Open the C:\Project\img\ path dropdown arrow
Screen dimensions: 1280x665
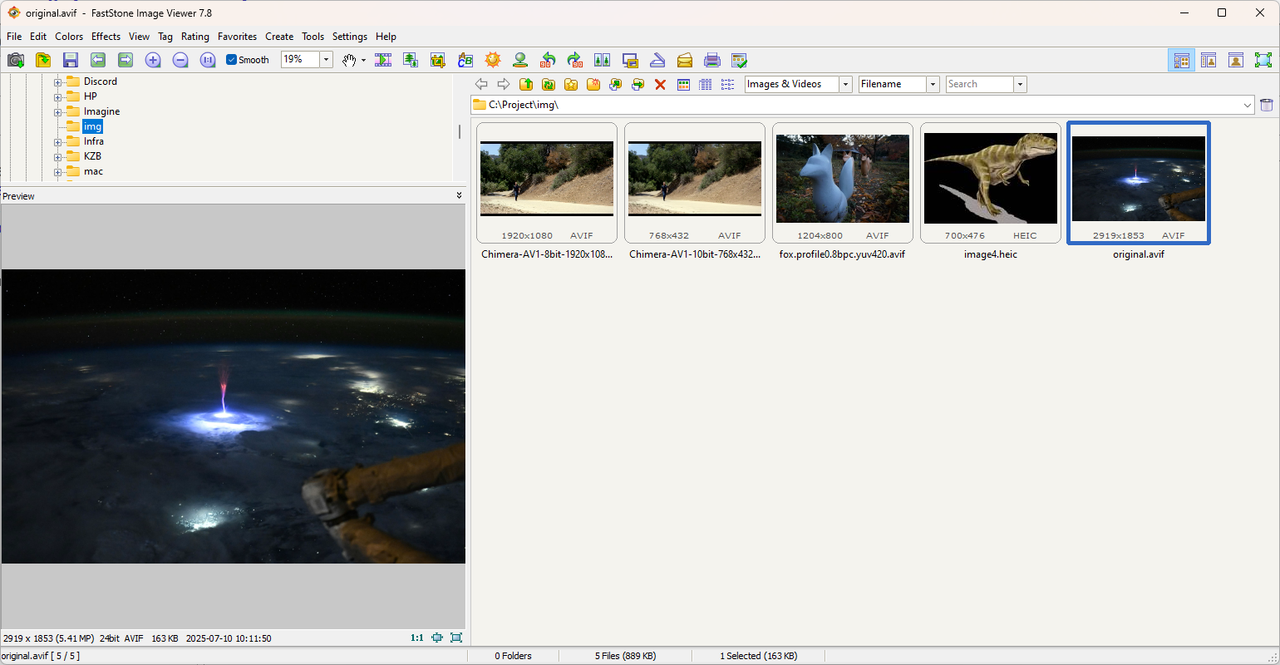1248,105
